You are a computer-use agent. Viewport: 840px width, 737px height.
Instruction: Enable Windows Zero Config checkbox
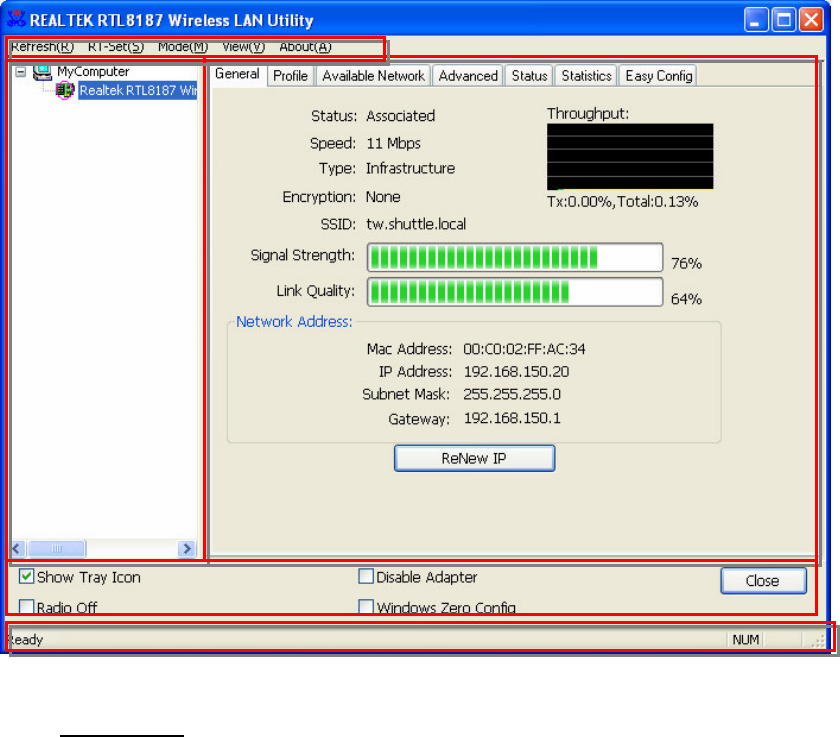coord(366,607)
